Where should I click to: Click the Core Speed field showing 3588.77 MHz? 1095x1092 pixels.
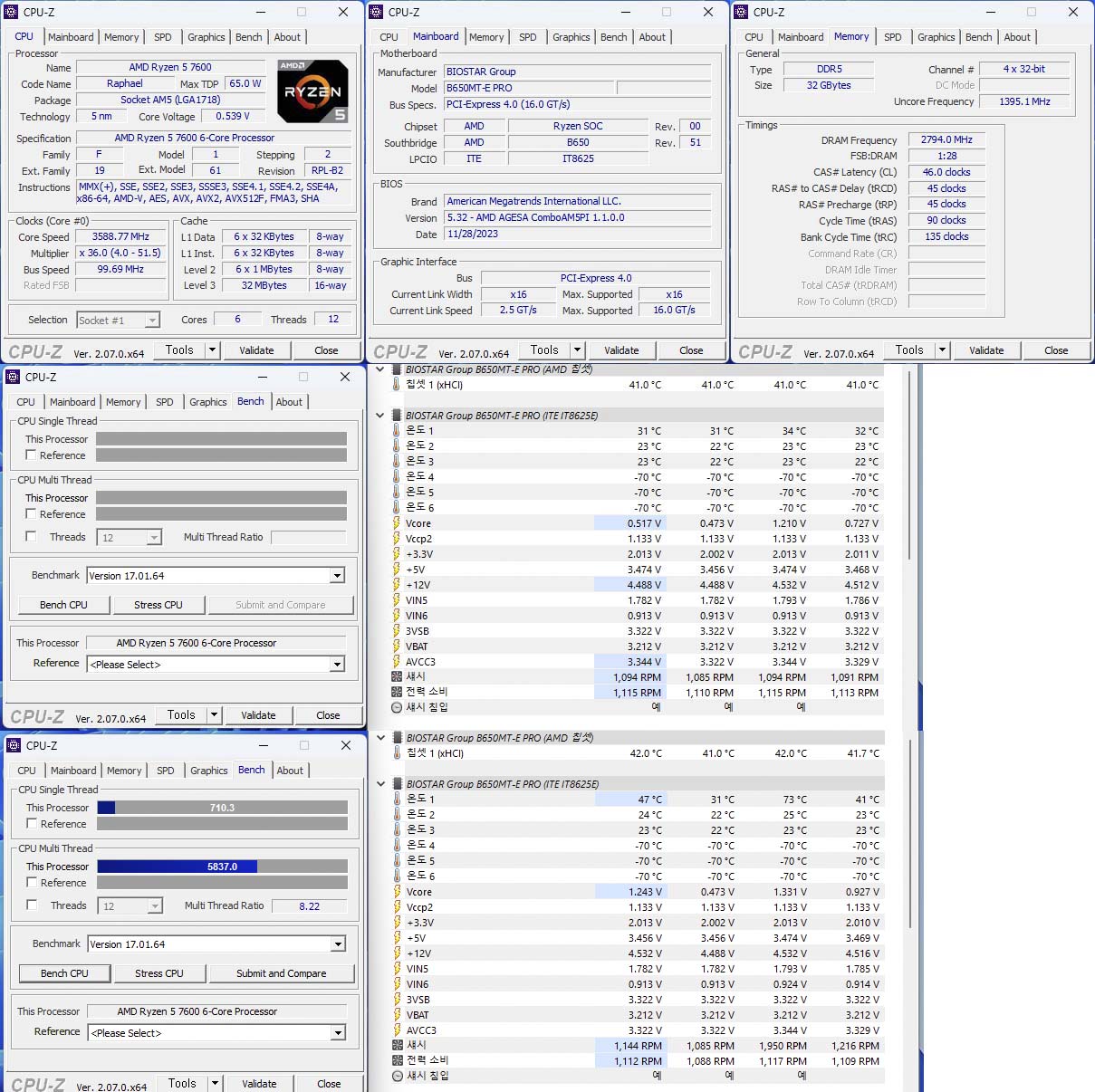(120, 236)
